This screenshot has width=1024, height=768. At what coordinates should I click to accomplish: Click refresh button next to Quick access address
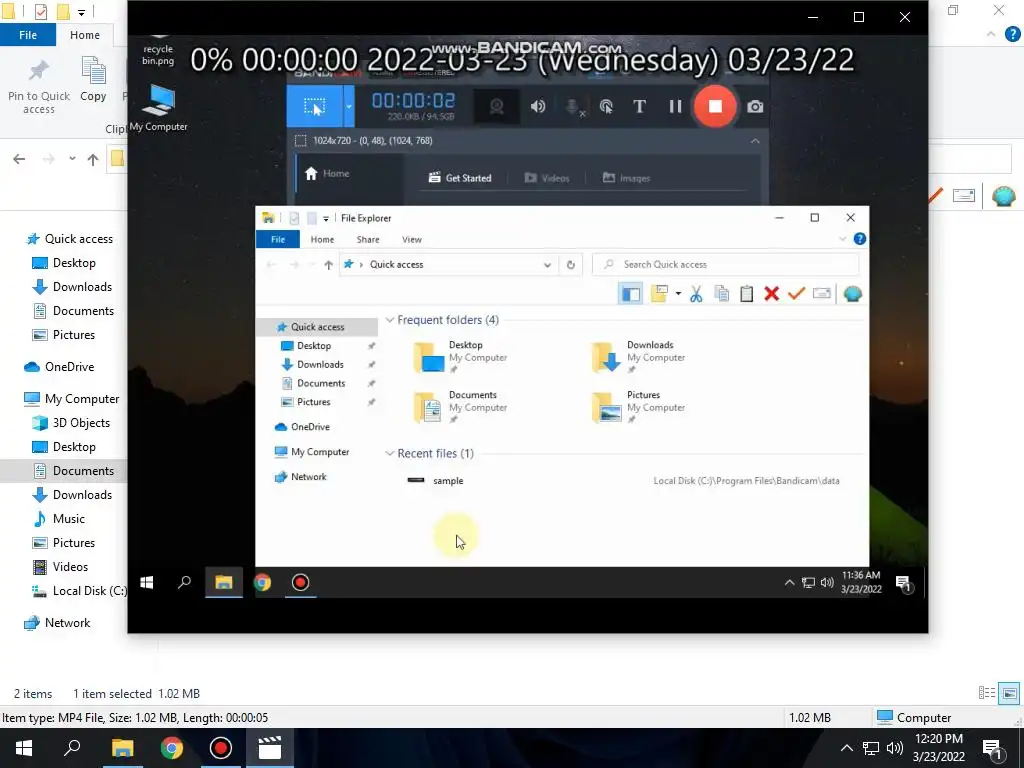click(x=570, y=264)
